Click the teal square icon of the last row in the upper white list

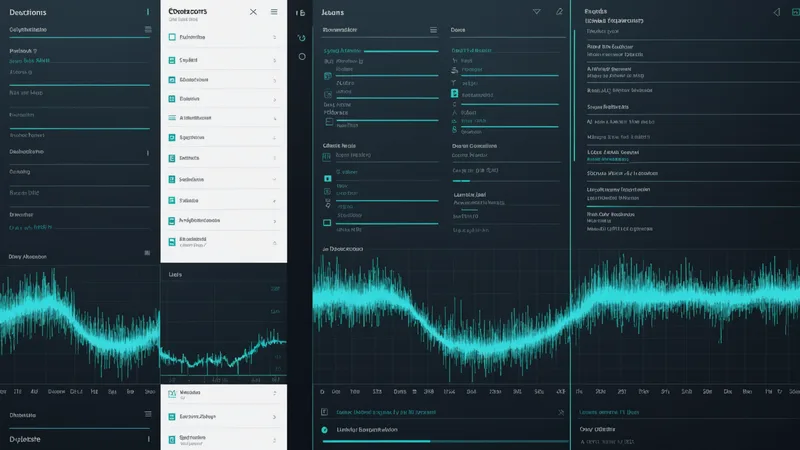pos(172,242)
